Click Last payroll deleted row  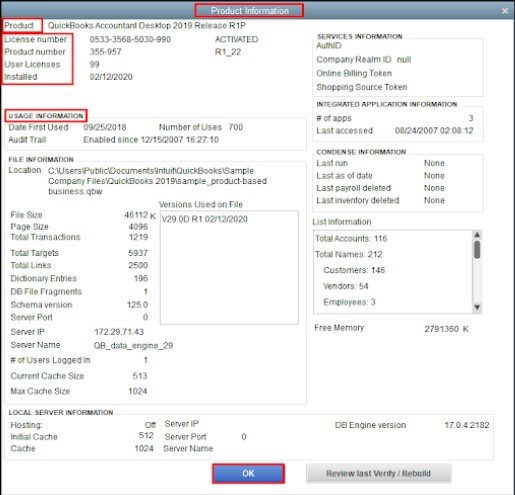380,188
